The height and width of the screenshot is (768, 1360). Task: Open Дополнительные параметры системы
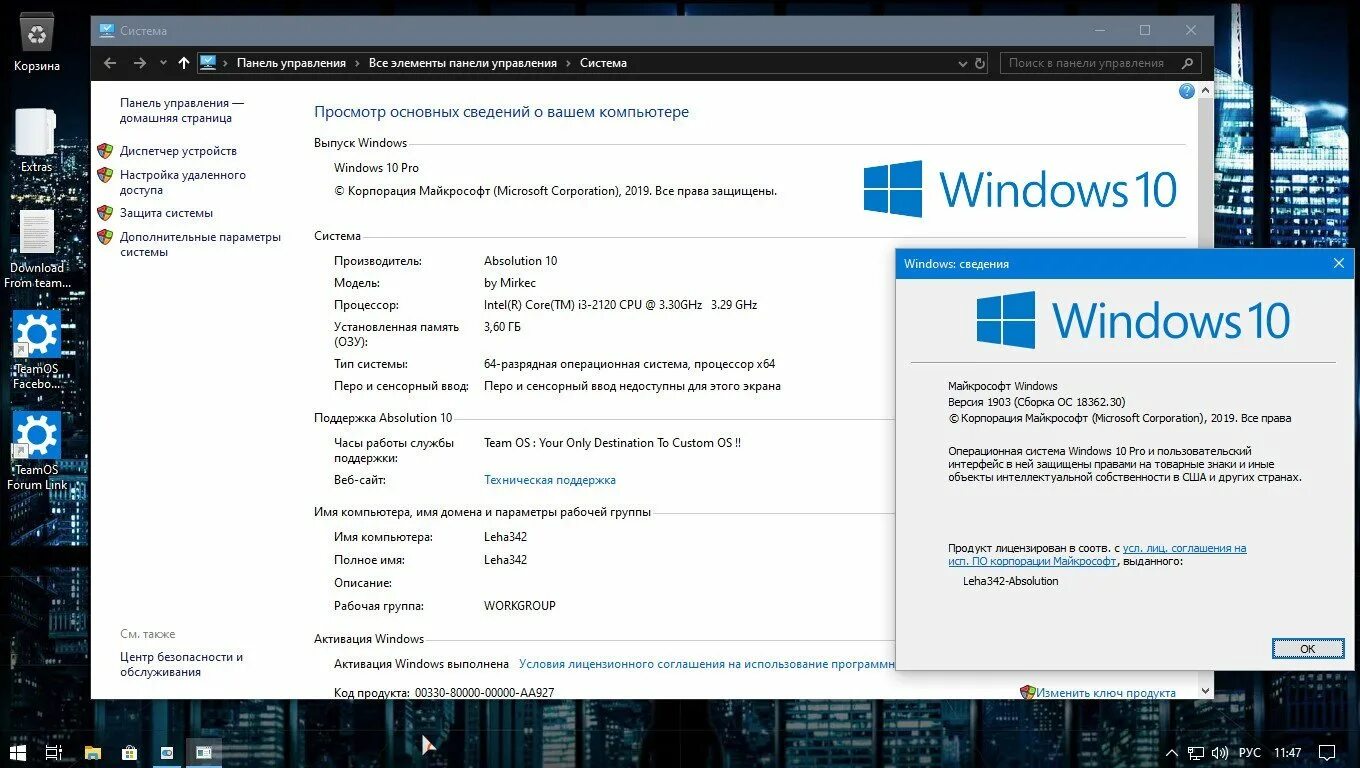(x=200, y=244)
